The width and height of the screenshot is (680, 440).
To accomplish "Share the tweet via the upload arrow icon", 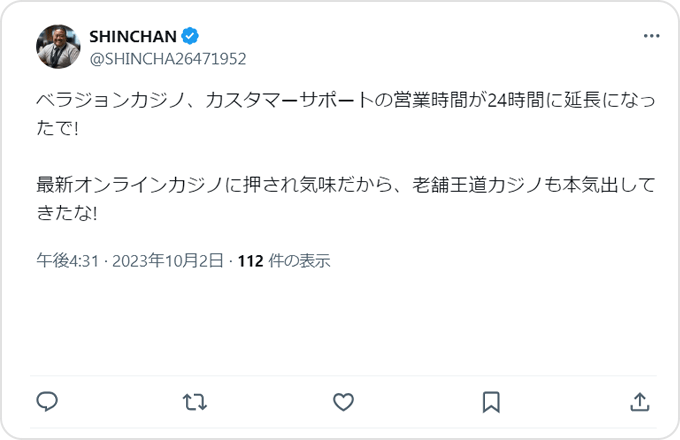I will 639,402.
